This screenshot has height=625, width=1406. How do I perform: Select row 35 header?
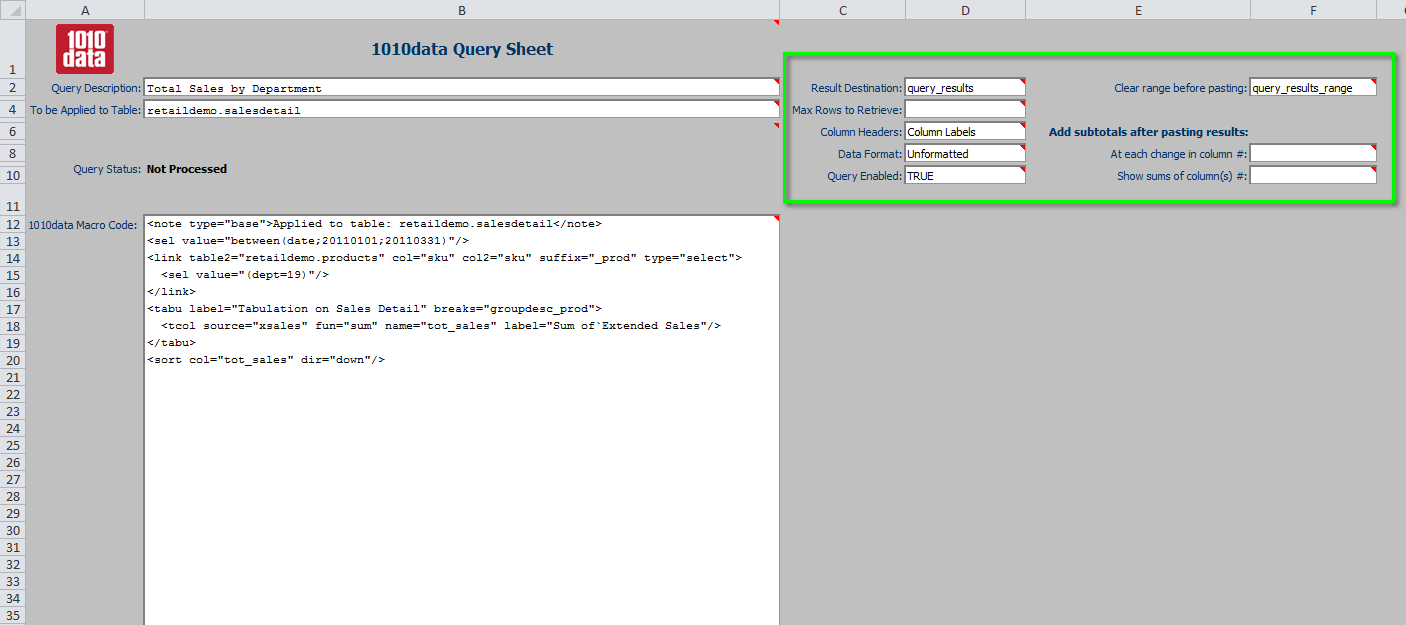12,615
